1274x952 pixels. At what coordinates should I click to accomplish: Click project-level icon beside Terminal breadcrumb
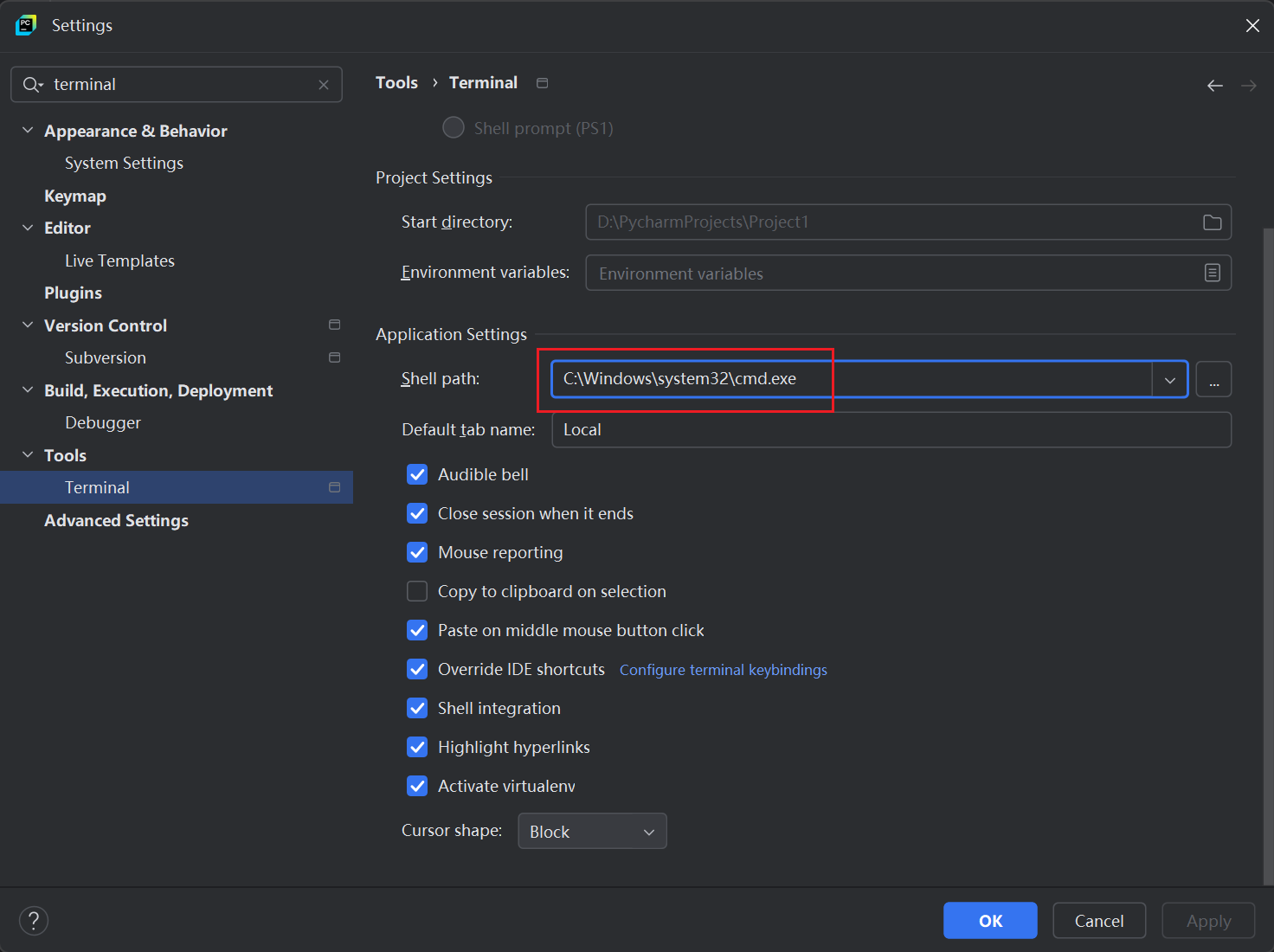(x=543, y=83)
